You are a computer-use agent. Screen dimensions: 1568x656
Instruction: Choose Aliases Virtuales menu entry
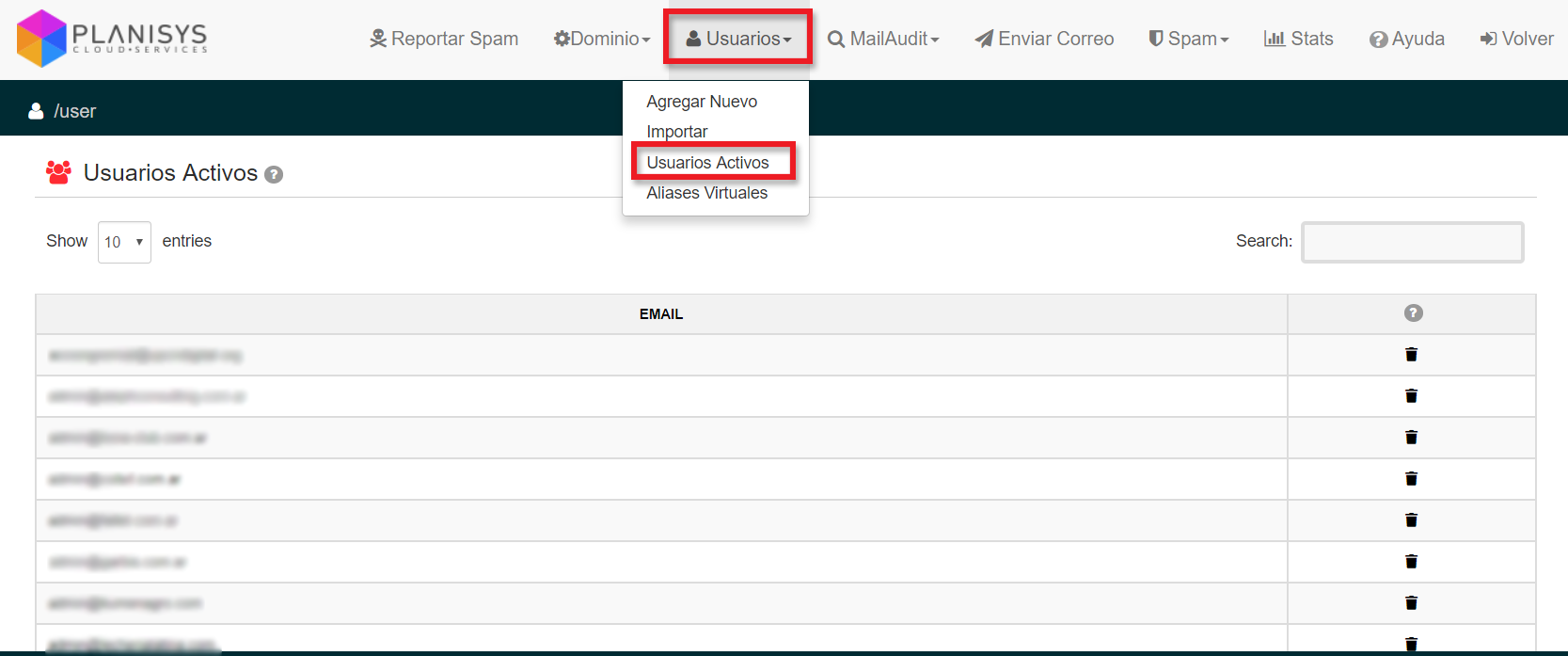[706, 193]
